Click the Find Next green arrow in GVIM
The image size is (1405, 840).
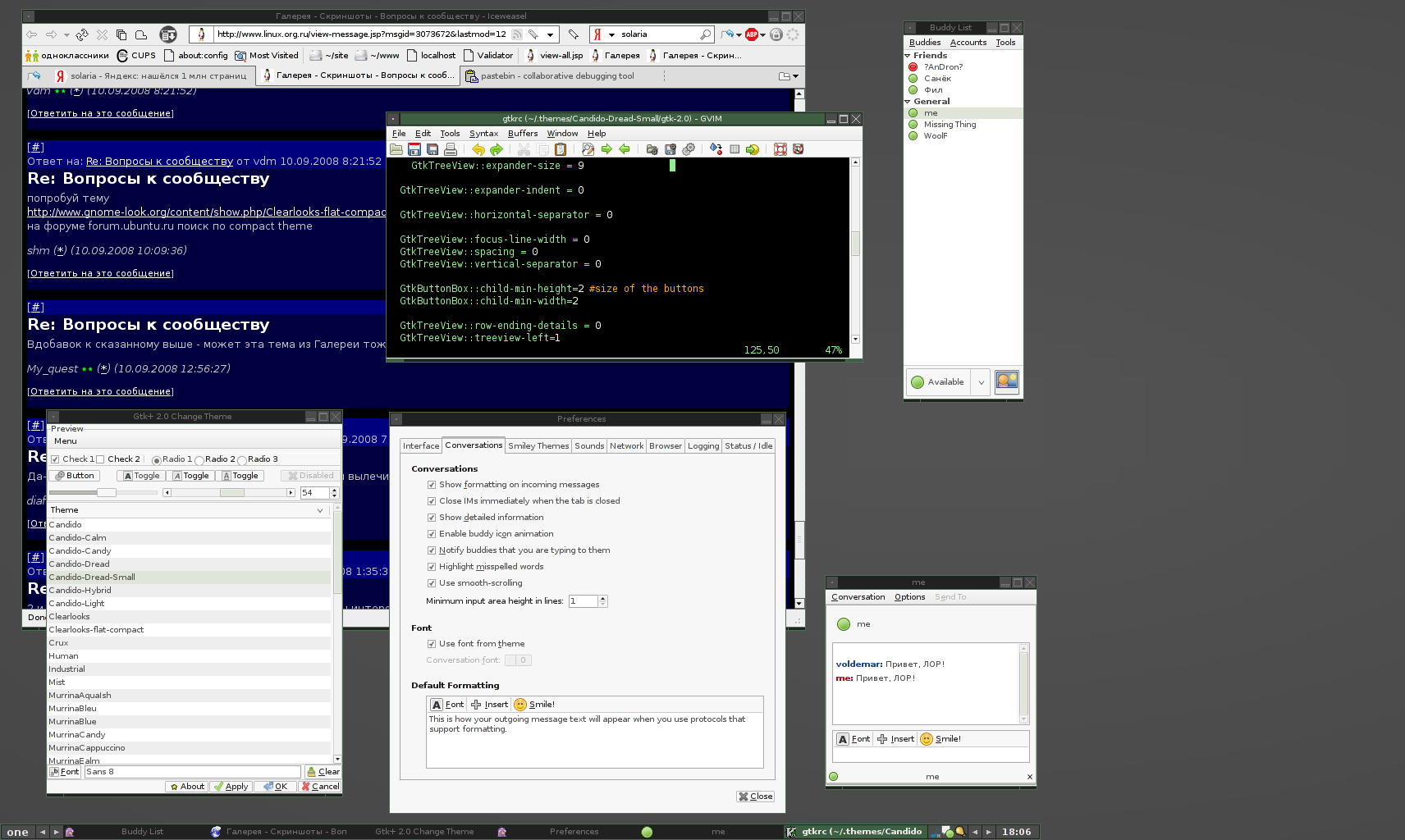[606, 149]
